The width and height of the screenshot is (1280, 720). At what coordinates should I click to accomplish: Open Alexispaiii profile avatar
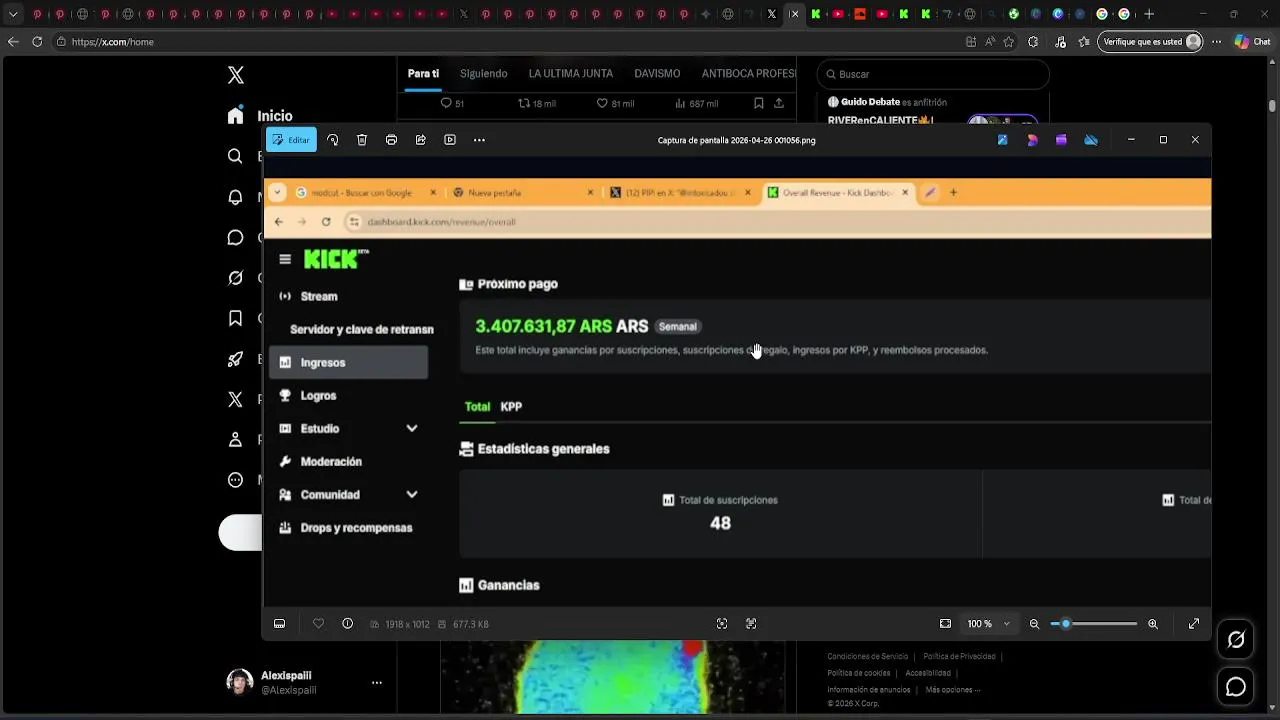(240, 682)
